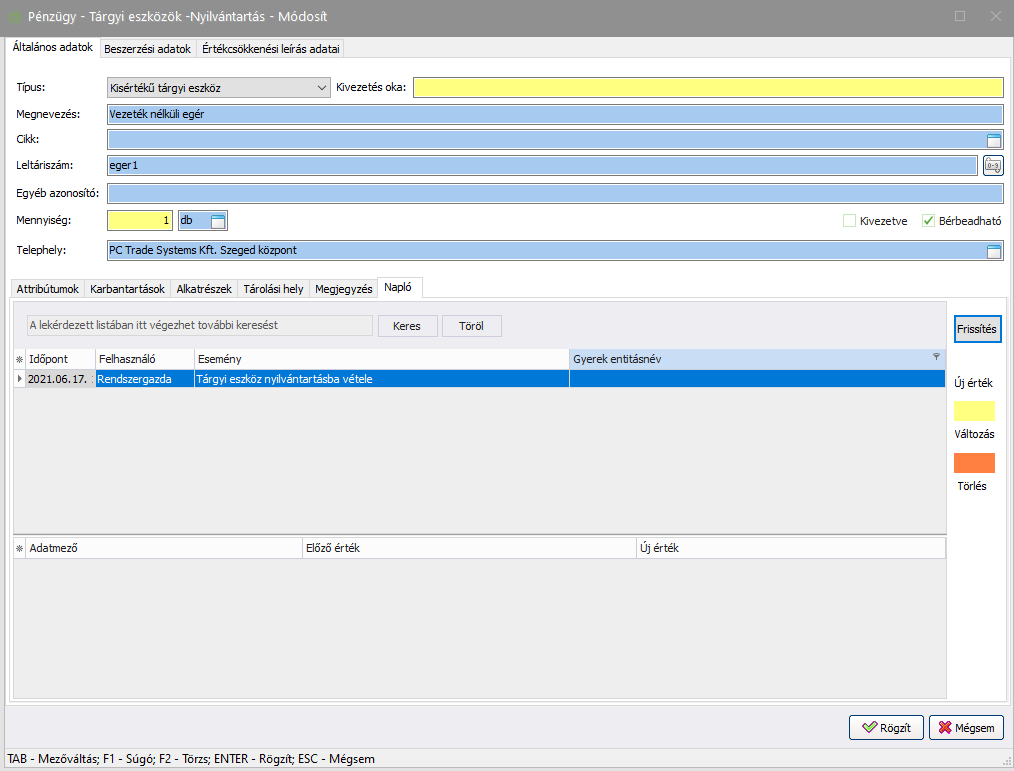The height and width of the screenshot is (771, 1014).
Task: Expand the Típus dropdown
Action: [321, 88]
